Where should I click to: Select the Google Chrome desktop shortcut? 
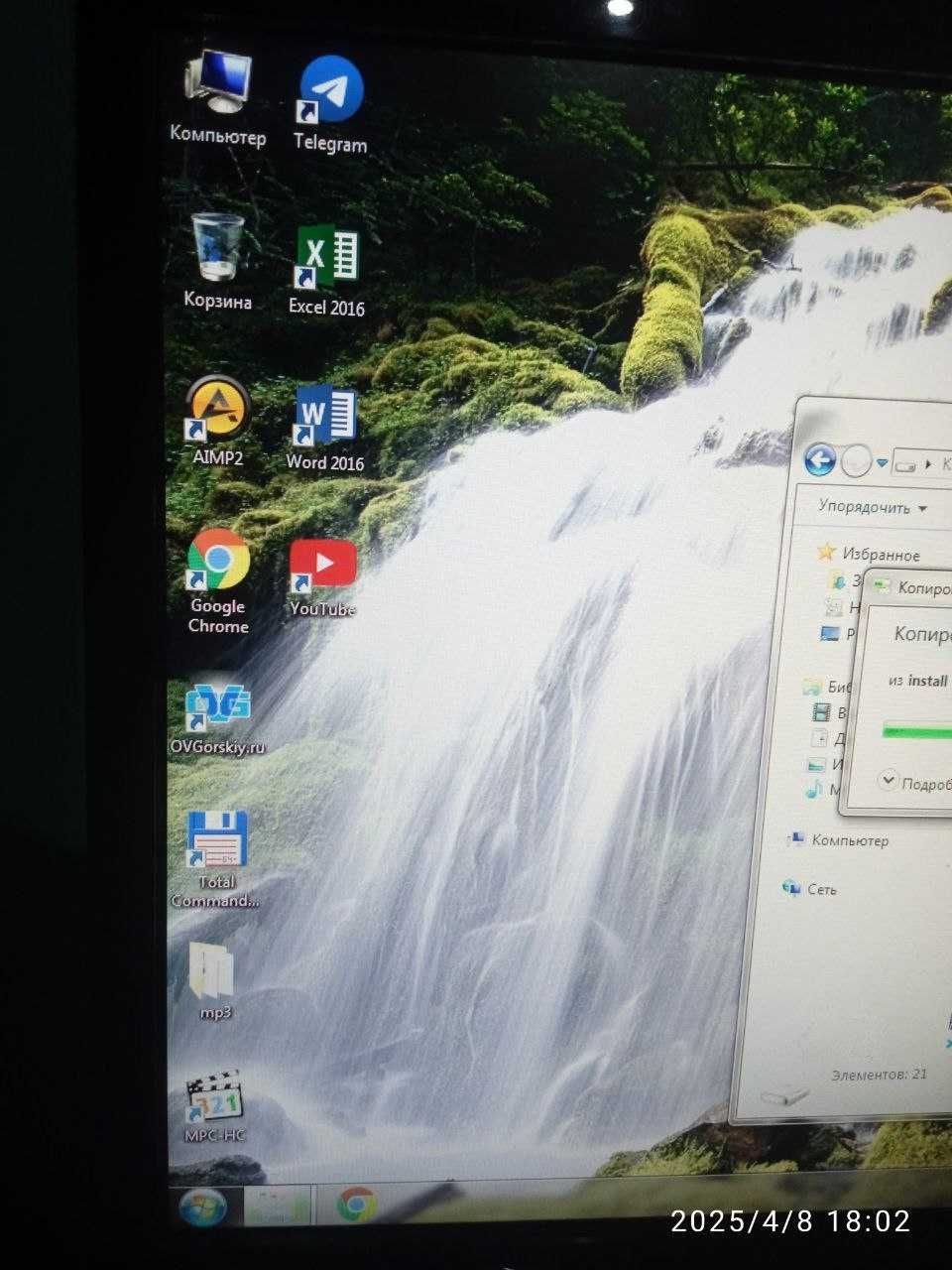(218, 580)
